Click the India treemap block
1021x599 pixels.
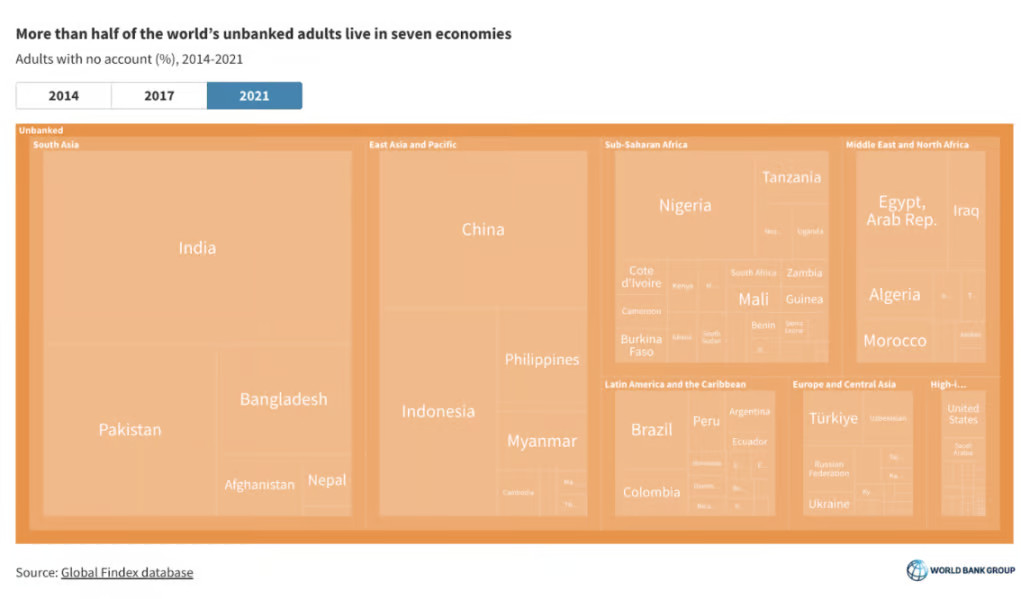(x=197, y=248)
